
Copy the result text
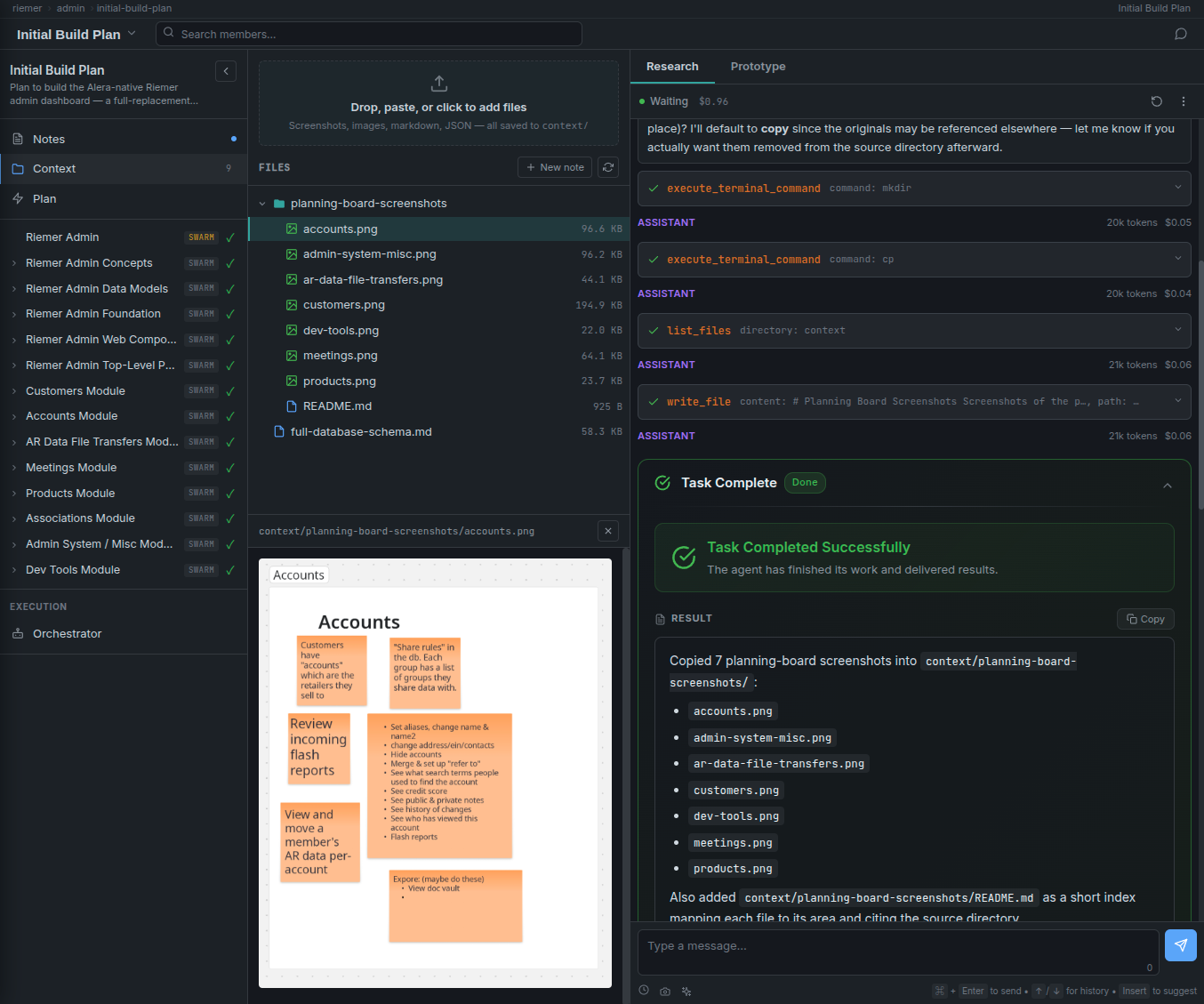[x=1145, y=619]
